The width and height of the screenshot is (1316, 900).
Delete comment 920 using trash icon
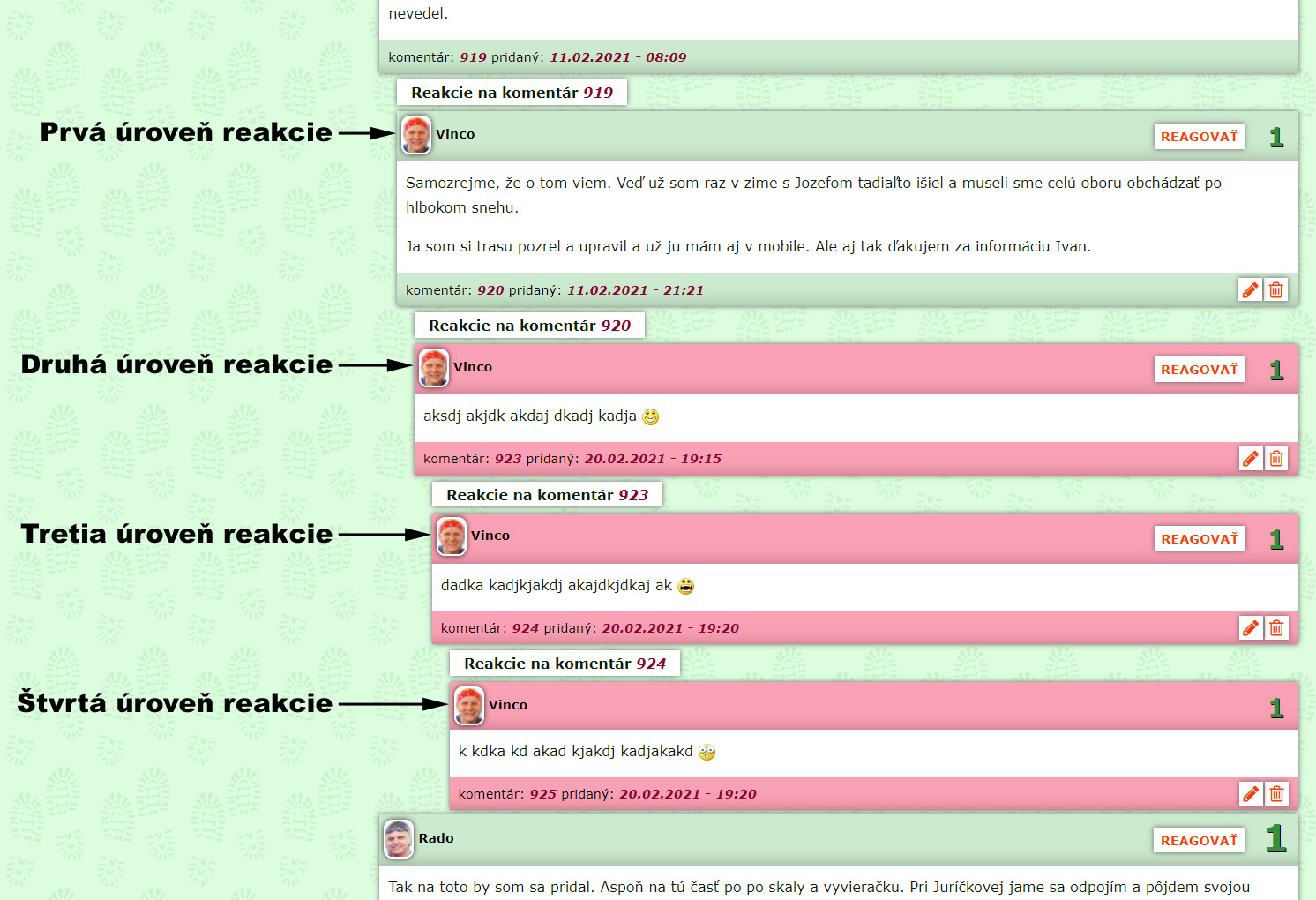tap(1275, 290)
